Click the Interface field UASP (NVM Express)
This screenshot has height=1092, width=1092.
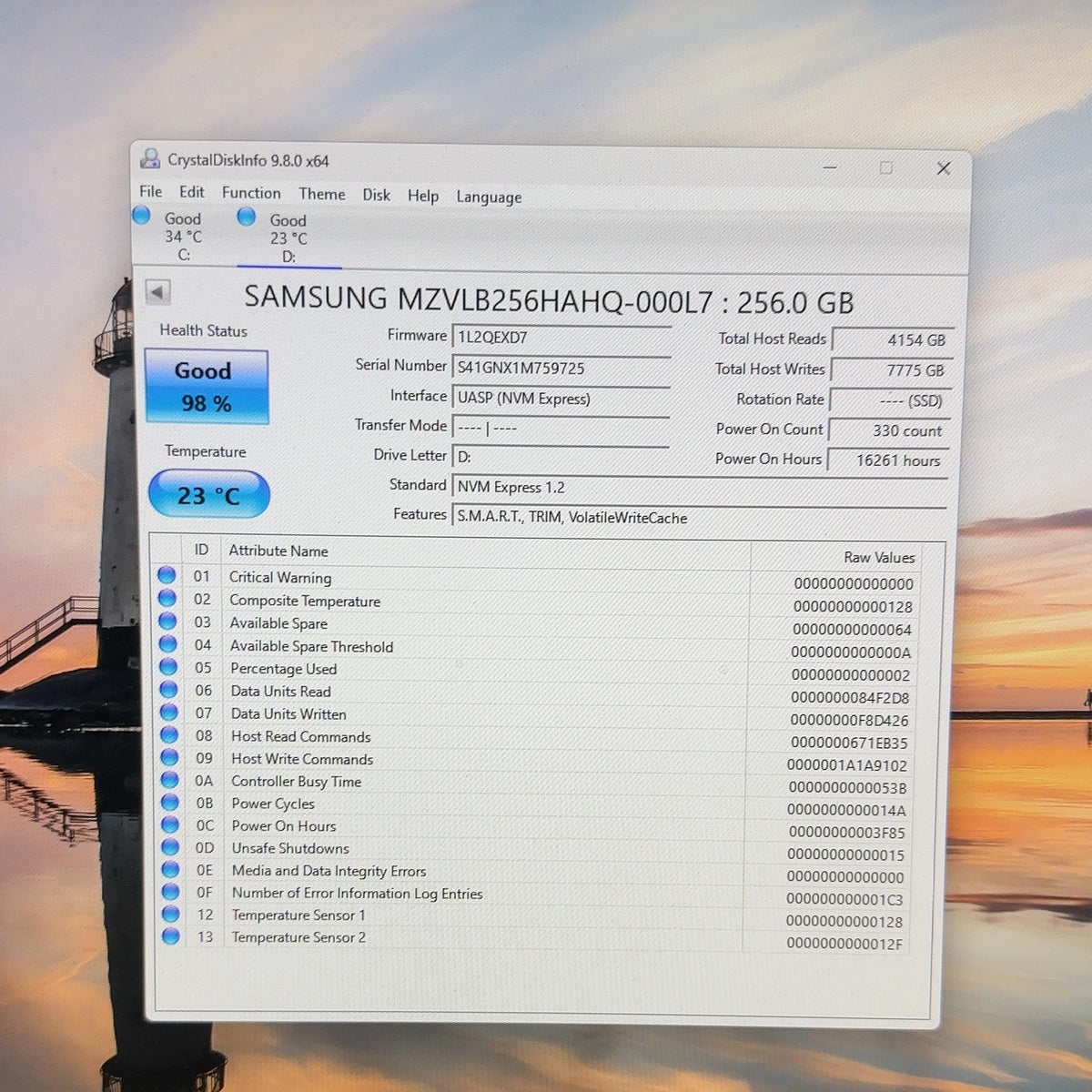(561, 399)
